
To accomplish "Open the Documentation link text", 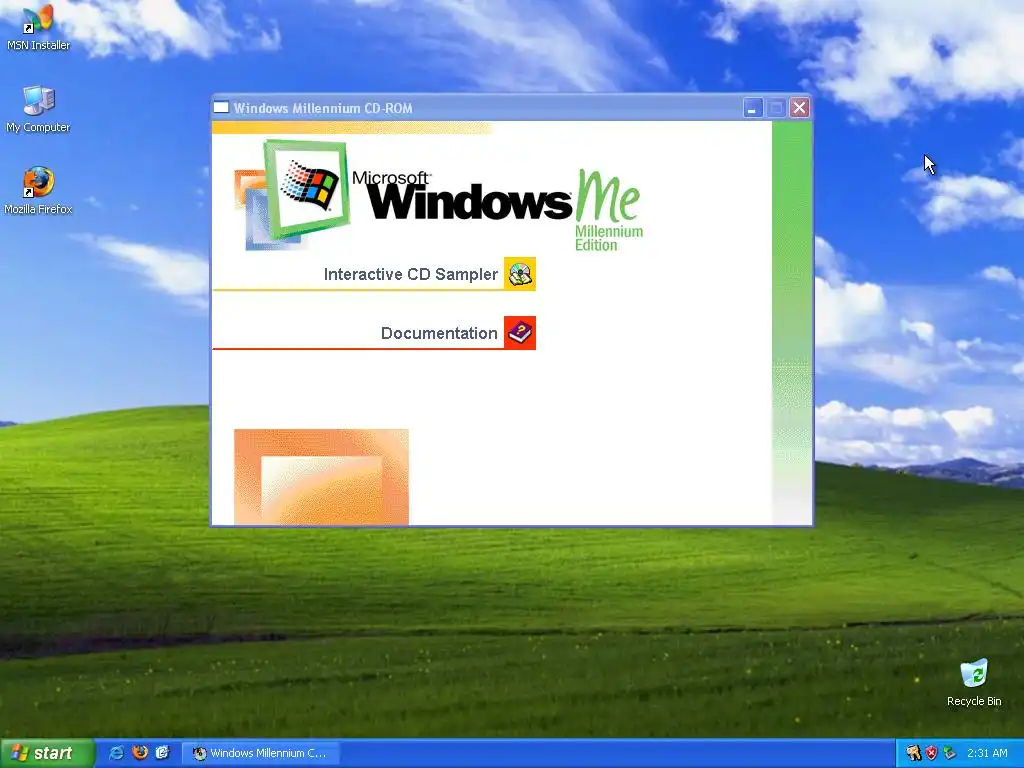I will 439,333.
